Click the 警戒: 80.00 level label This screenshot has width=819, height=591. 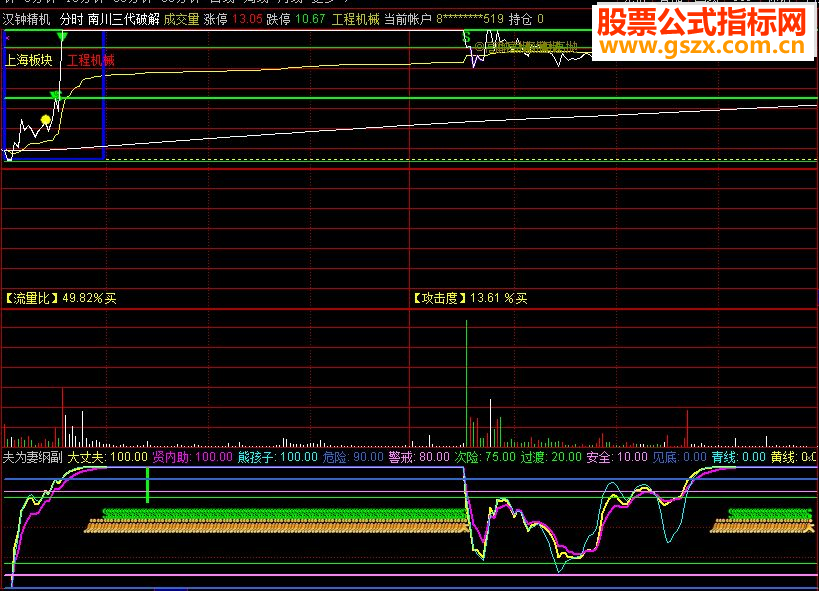coord(419,457)
